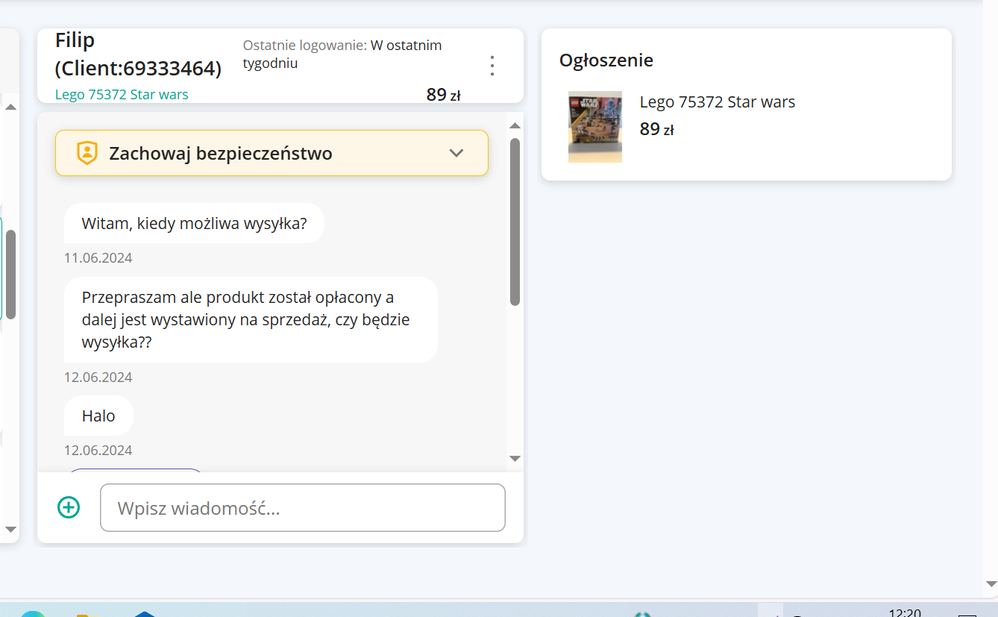The height and width of the screenshot is (617, 998).
Task: Click left conversation list scroll up arrow
Action: tap(11, 107)
